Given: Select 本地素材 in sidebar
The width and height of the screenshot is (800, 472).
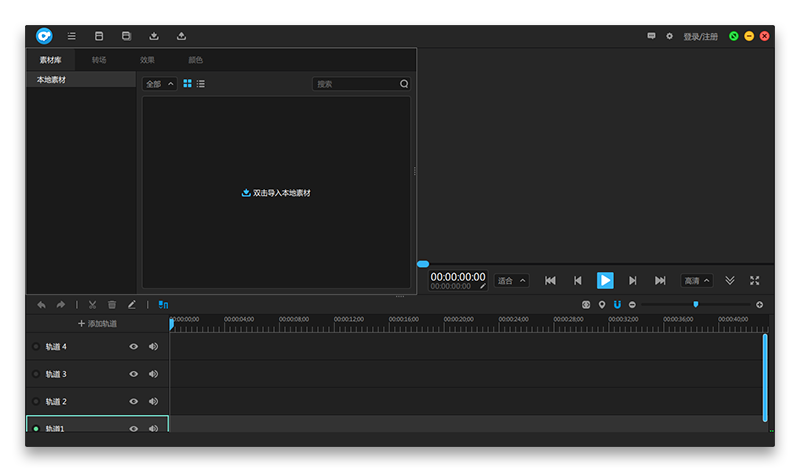Looking at the screenshot, I should 81,80.
